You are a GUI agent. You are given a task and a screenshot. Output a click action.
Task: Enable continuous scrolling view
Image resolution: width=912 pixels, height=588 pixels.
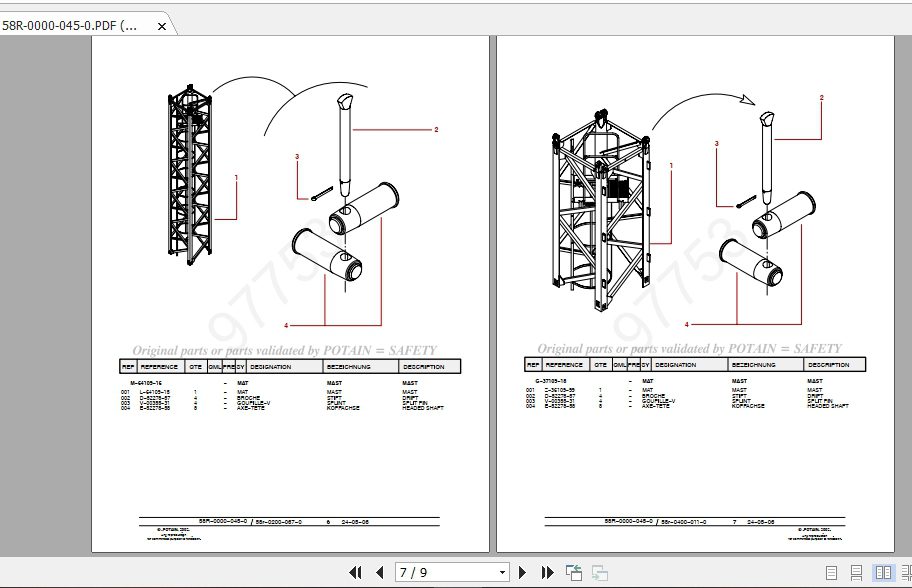pyautogui.click(x=856, y=571)
